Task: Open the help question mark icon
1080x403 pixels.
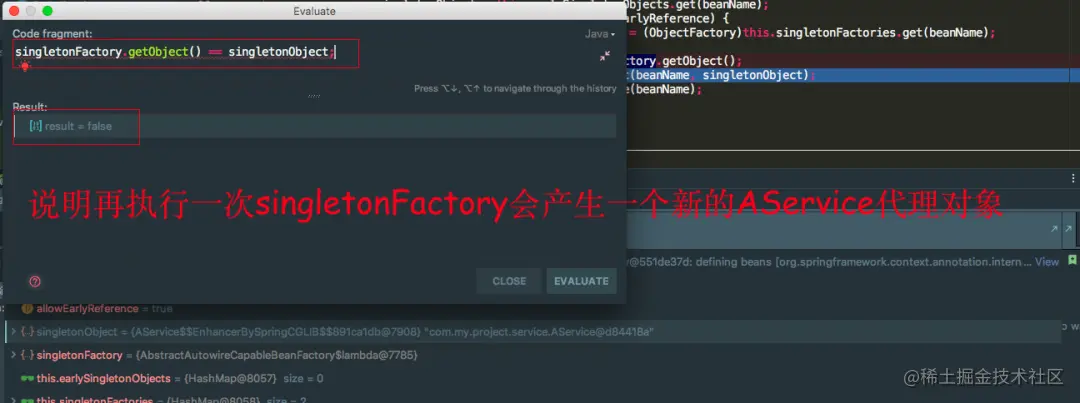Action: click(35, 281)
